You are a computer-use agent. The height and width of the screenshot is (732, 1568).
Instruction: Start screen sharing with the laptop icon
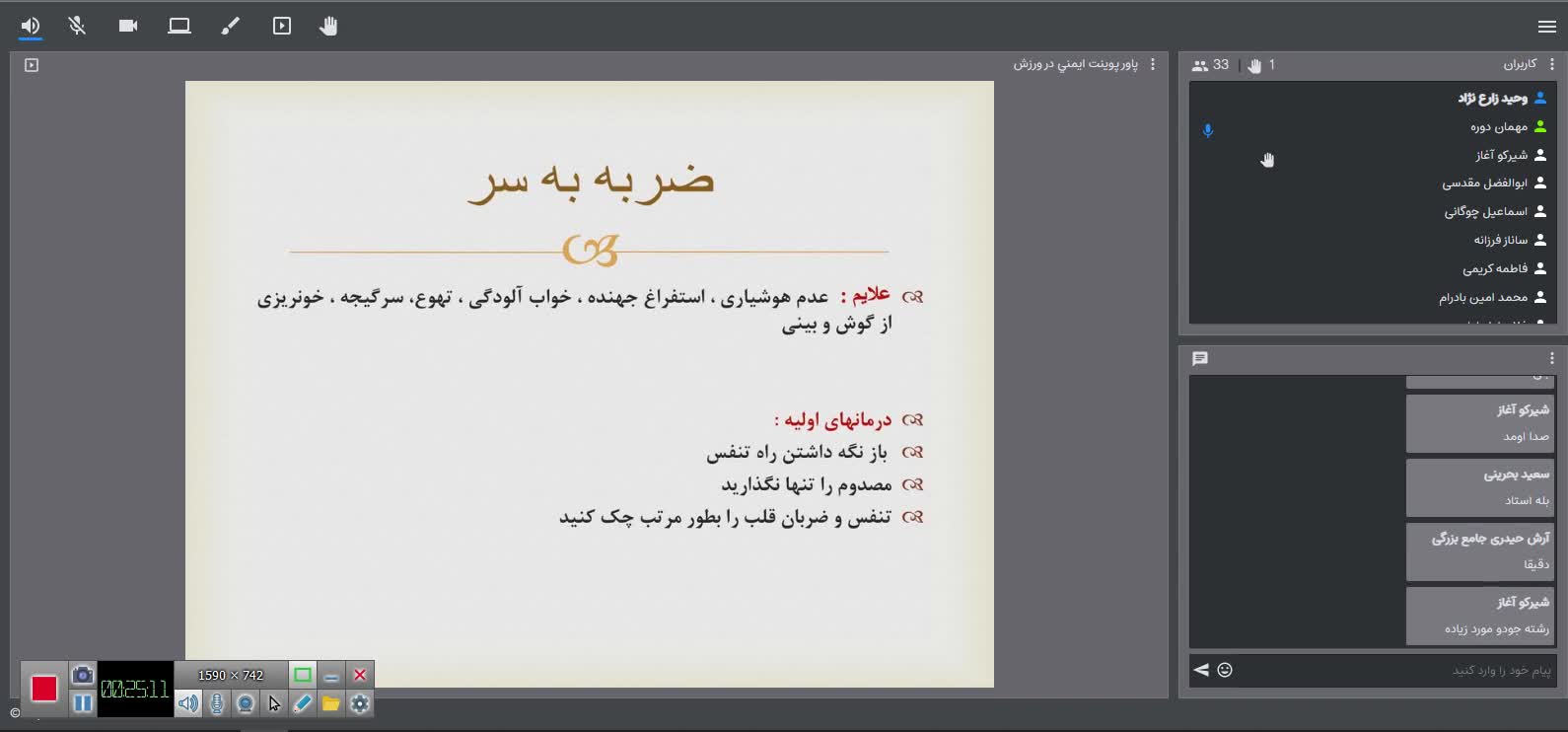tap(179, 26)
